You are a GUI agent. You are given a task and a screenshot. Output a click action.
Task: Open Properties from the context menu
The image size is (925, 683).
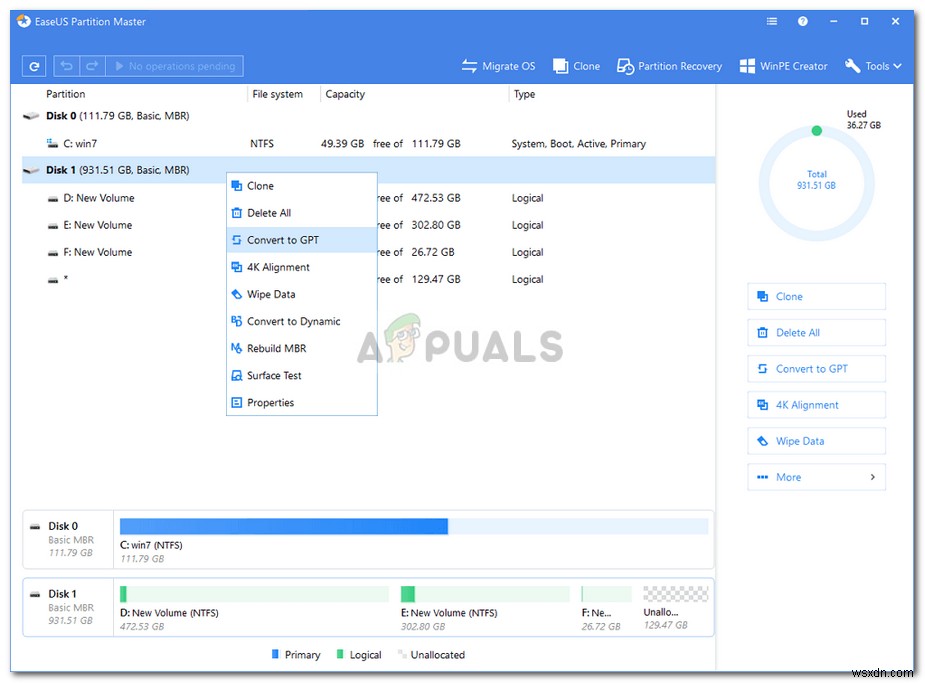301,403
